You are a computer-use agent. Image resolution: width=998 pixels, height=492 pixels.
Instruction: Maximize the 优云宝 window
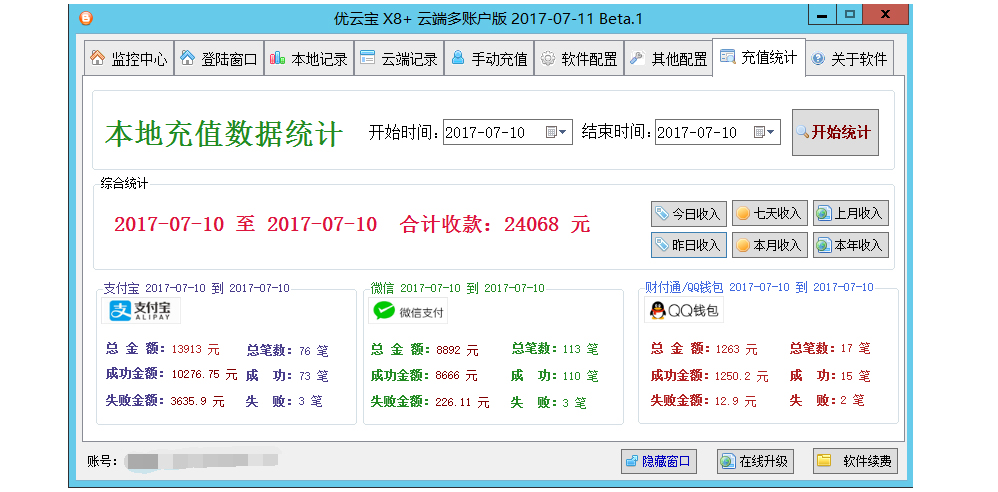coord(850,15)
